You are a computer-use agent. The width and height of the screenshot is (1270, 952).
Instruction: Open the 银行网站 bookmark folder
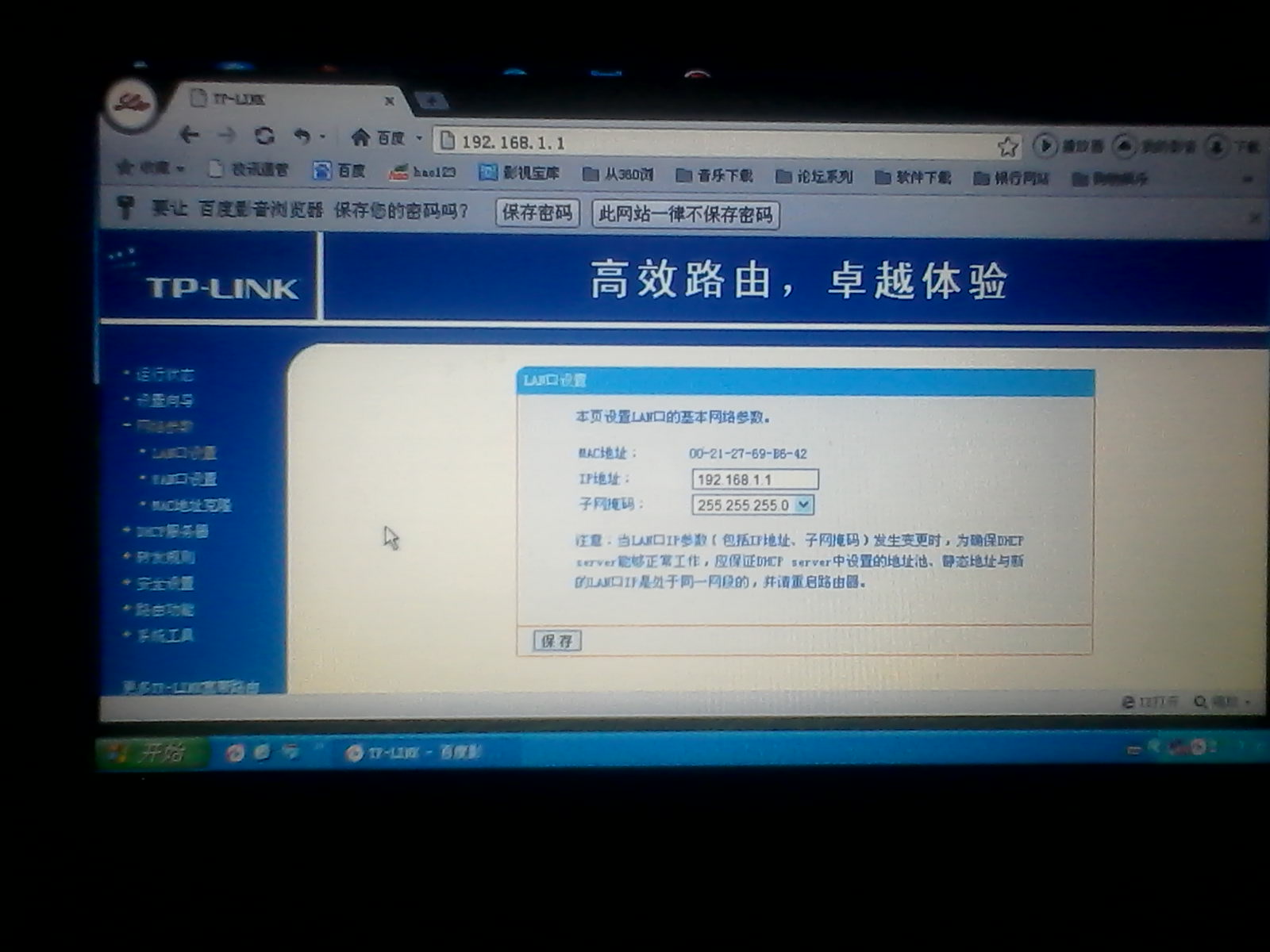pos(1011,178)
